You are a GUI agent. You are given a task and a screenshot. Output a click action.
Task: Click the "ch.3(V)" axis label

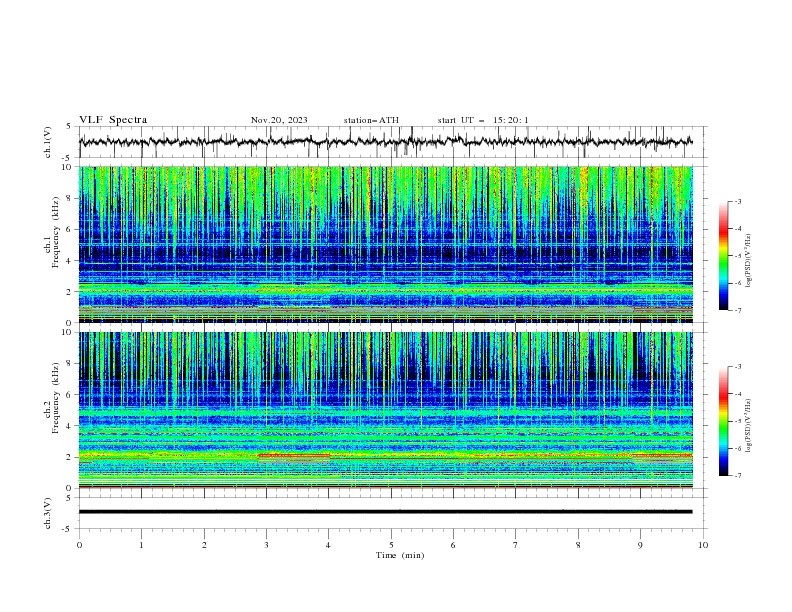click(x=48, y=513)
